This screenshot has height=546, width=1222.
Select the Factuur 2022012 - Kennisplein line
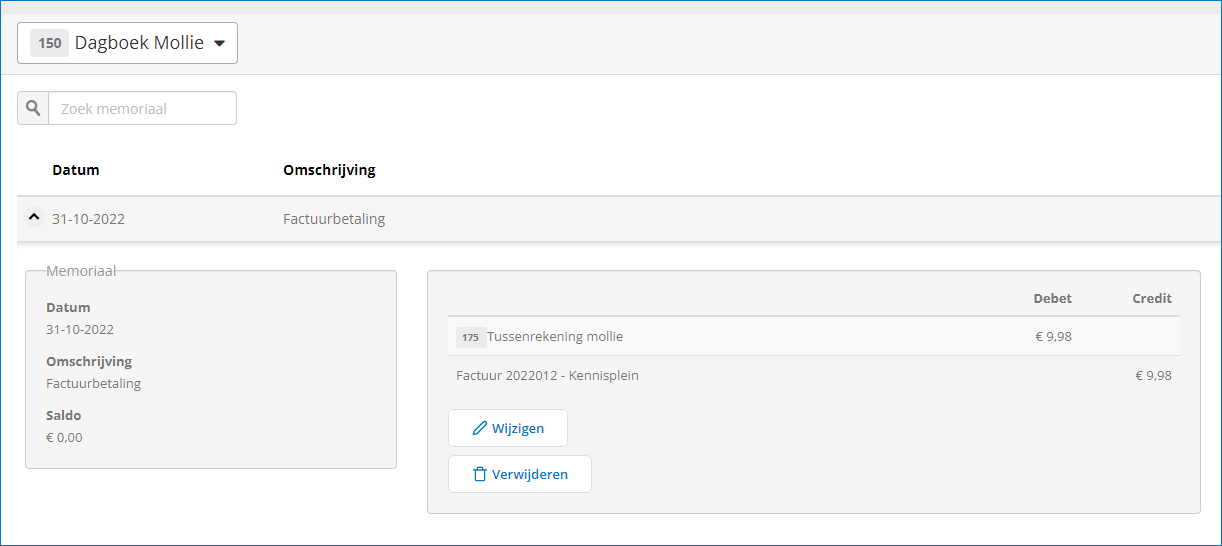pyautogui.click(x=547, y=376)
